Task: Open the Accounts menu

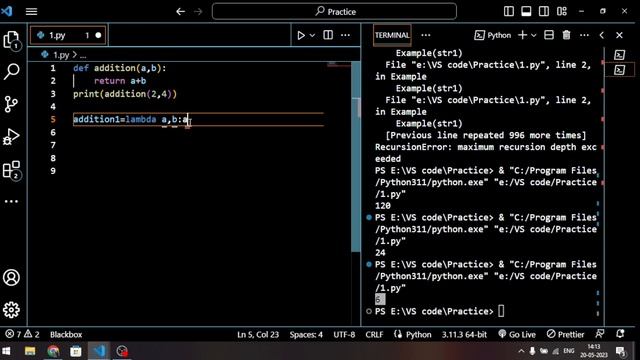Action: pyautogui.click(x=11, y=278)
